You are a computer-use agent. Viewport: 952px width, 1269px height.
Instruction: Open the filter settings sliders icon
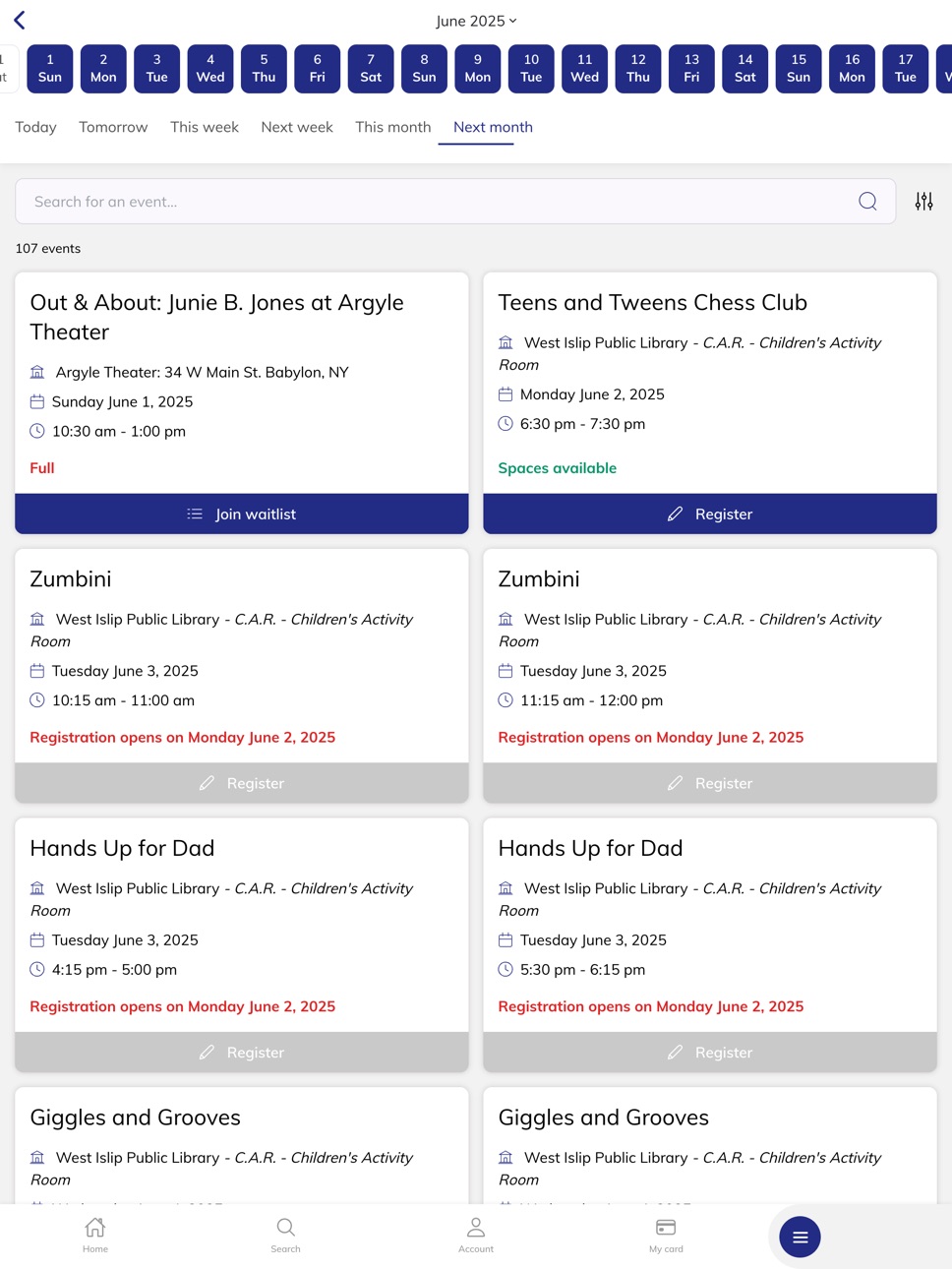pos(923,202)
